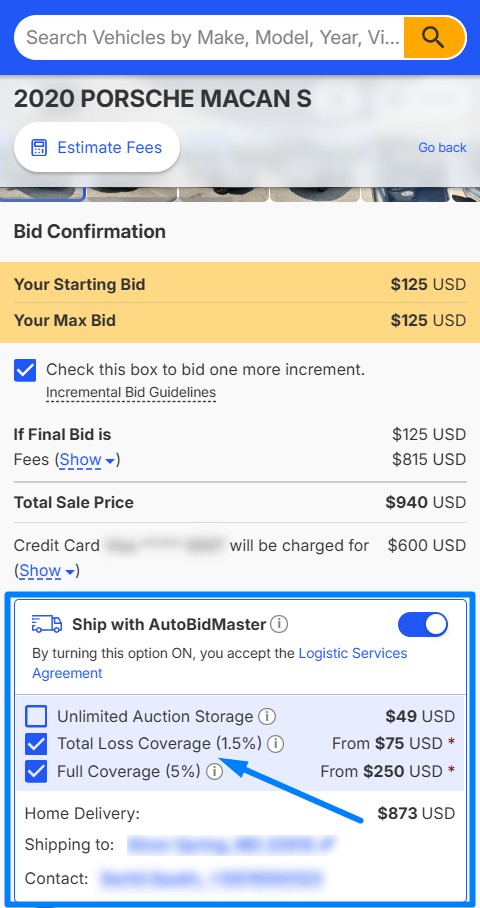Click the info icon for Unlimited Auction Storage

click(266, 716)
